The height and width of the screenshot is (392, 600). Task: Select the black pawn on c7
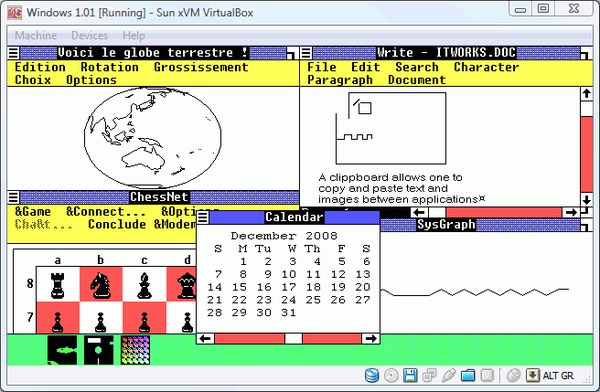click(144, 322)
